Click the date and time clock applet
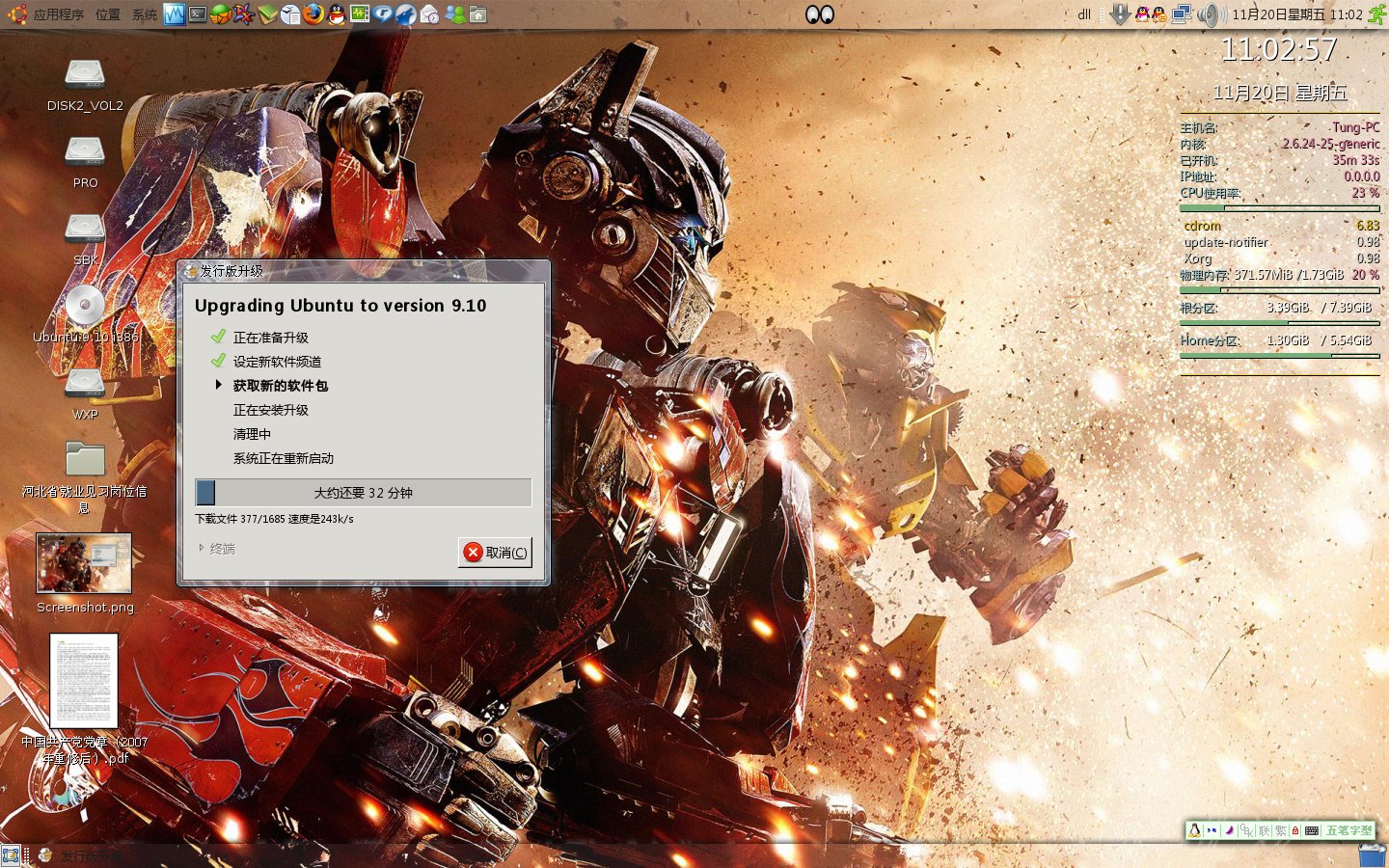 click(x=1296, y=14)
